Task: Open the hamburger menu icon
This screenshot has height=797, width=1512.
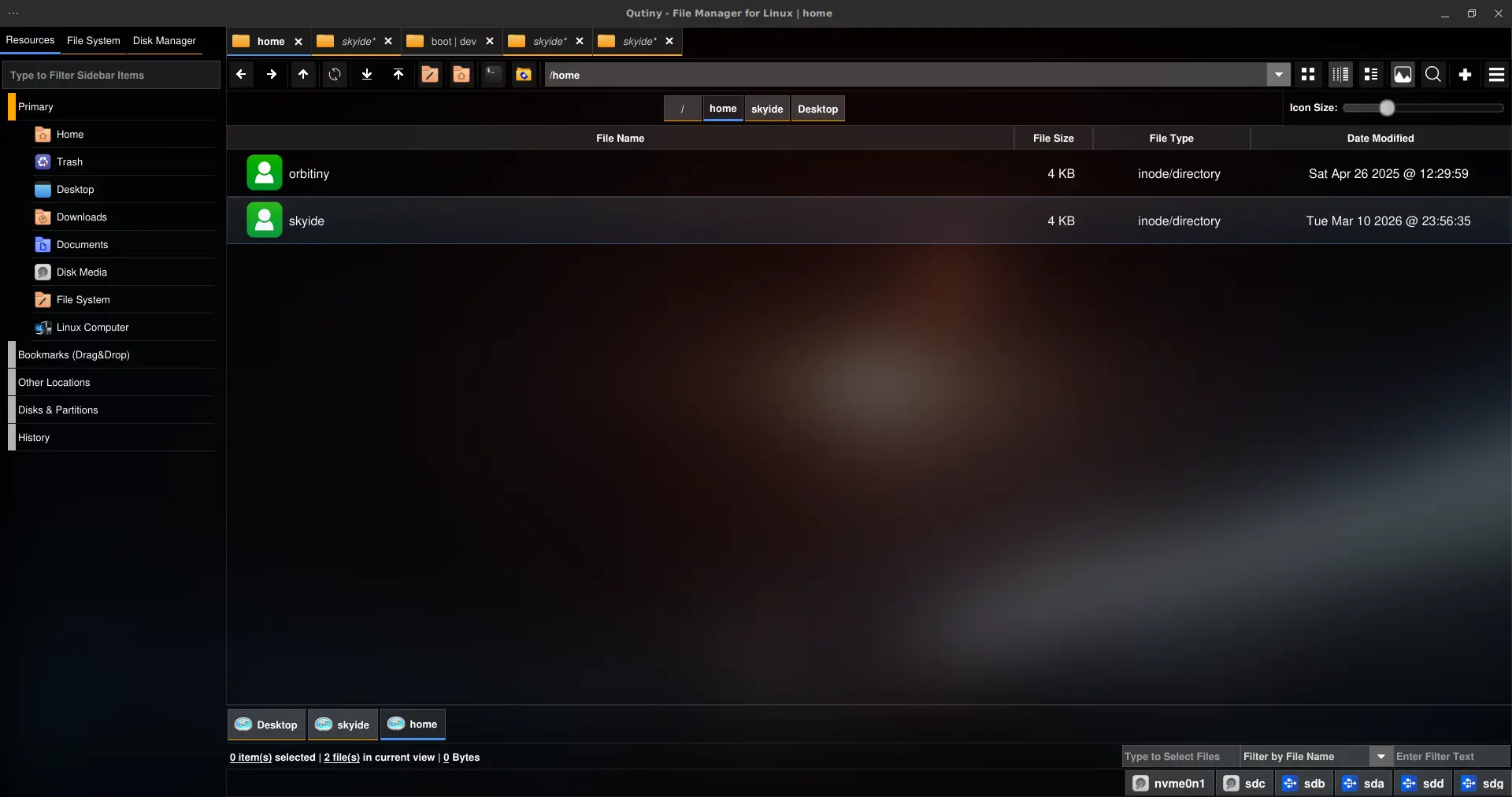Action: [x=1496, y=75]
